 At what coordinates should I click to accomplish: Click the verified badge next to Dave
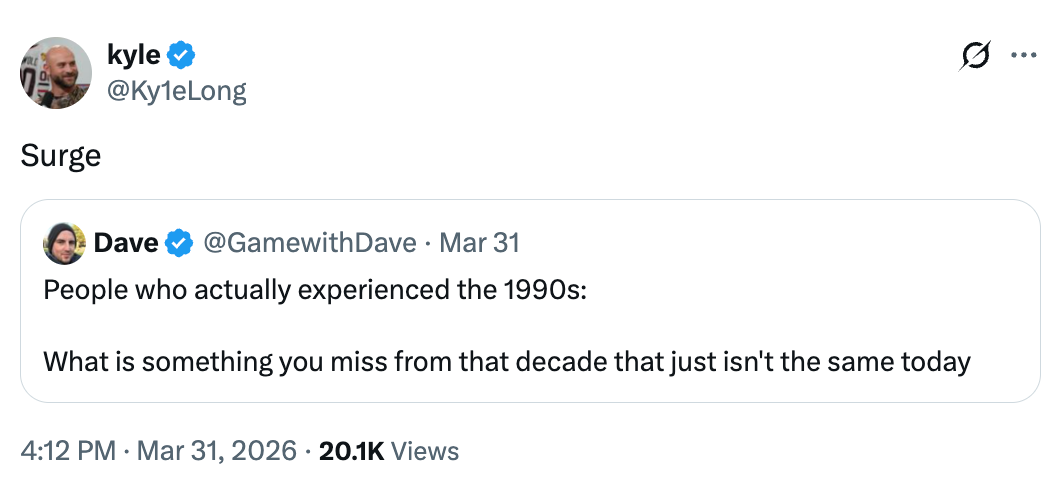tap(179, 243)
